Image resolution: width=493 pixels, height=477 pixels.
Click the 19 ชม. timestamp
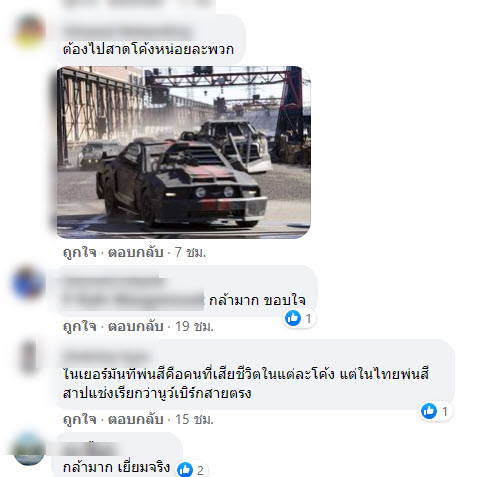coord(194,326)
